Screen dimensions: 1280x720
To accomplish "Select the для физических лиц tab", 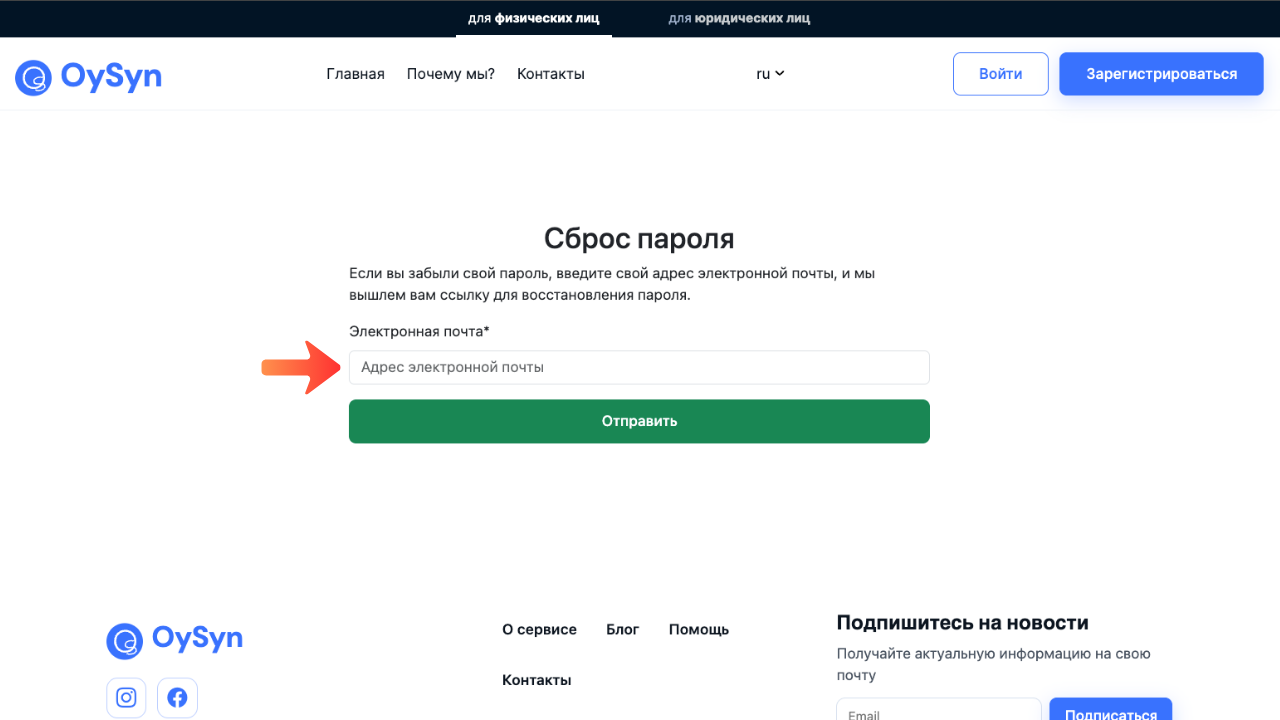I will [533, 17].
